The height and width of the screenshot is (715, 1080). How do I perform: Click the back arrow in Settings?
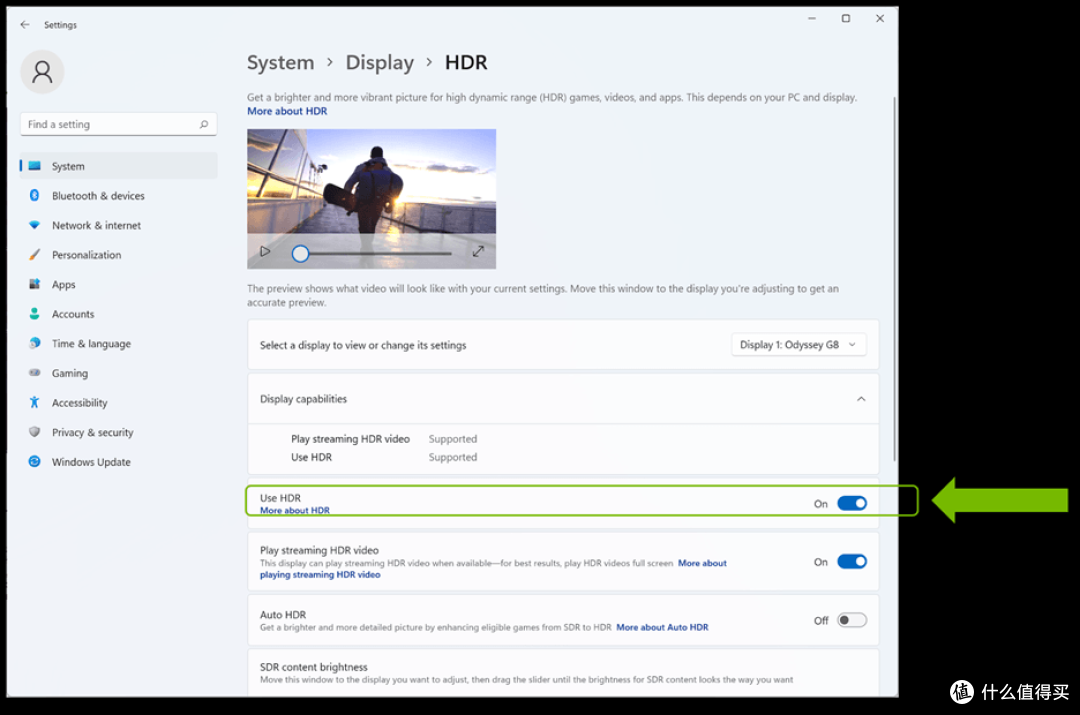(25, 25)
